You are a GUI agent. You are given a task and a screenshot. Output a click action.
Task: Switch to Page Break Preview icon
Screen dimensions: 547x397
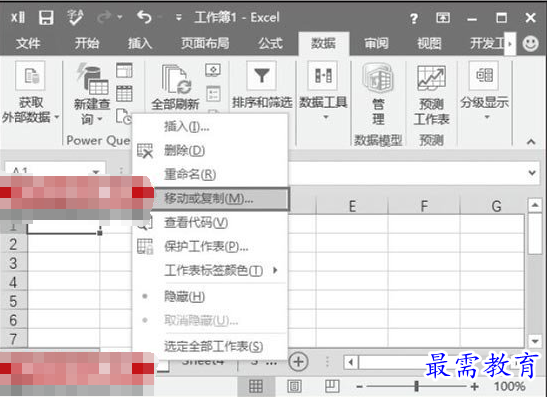pyautogui.click(x=332, y=386)
